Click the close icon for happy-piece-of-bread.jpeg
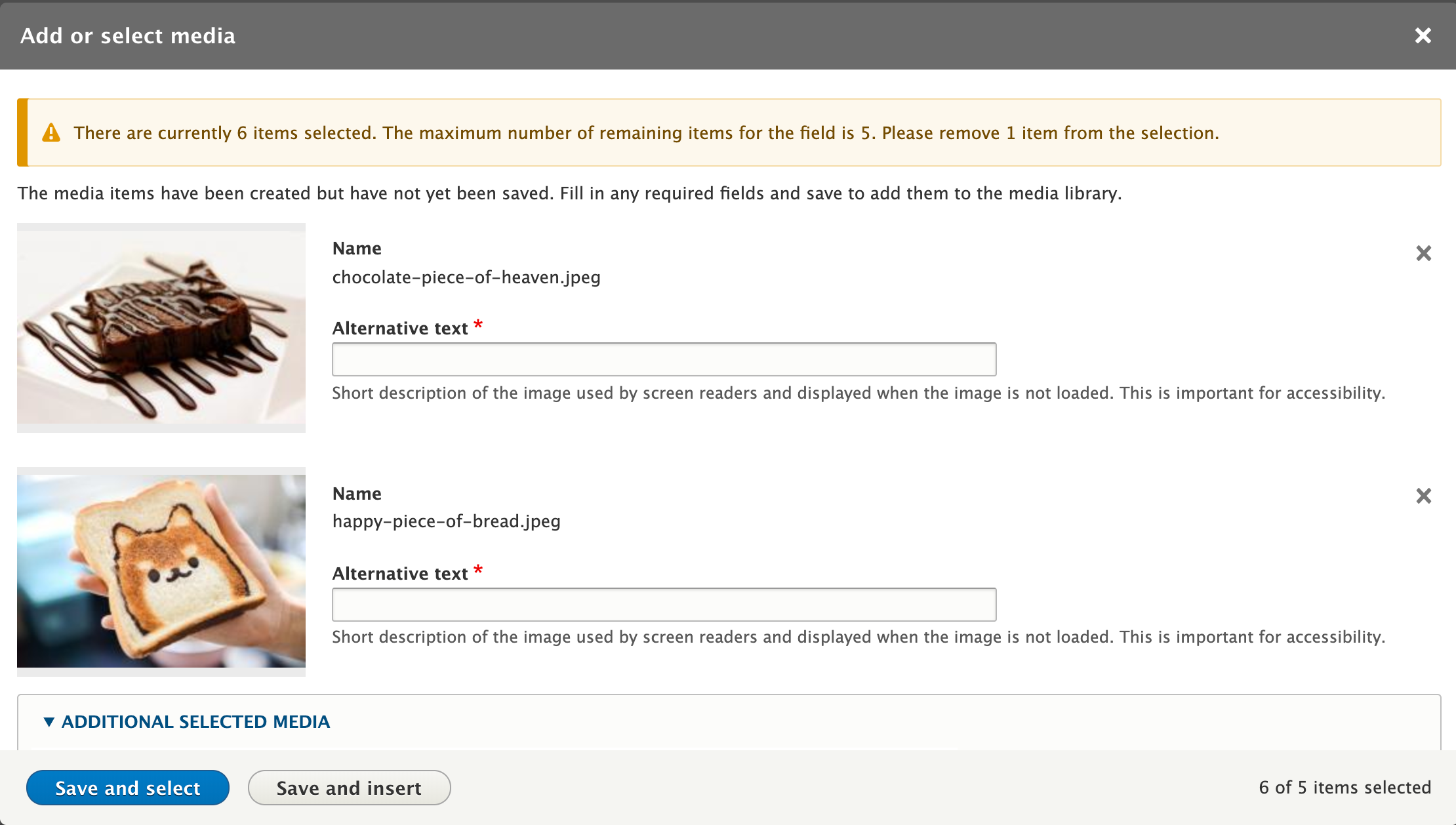The height and width of the screenshot is (825, 1456). click(x=1423, y=496)
